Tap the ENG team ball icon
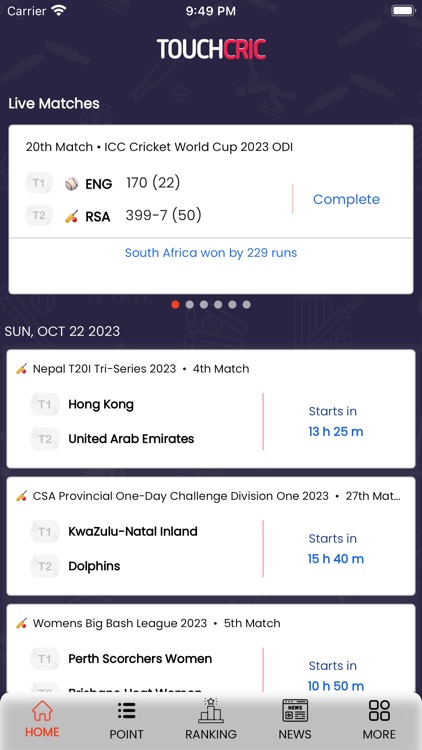 click(x=72, y=184)
